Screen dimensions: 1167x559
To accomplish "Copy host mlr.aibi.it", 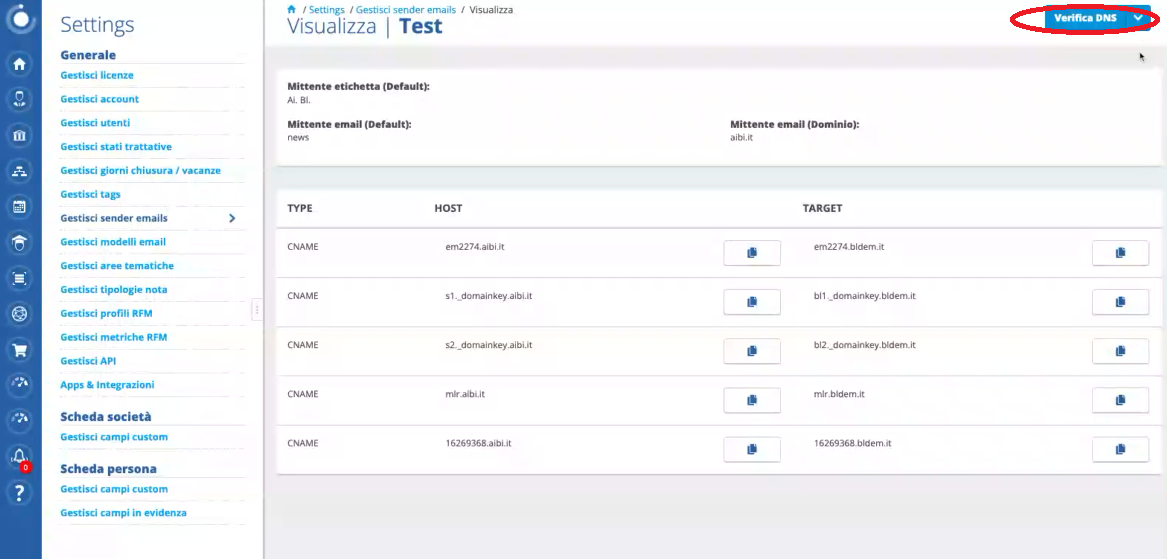I will tap(752, 400).
